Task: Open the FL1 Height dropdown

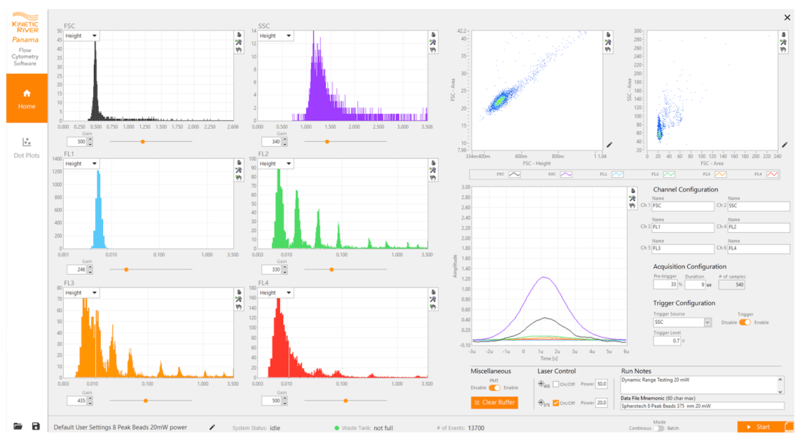Action: tap(82, 164)
